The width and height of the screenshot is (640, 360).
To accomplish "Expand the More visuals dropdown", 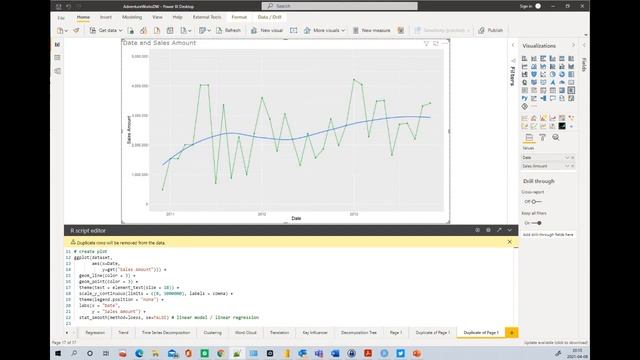I will (343, 31).
